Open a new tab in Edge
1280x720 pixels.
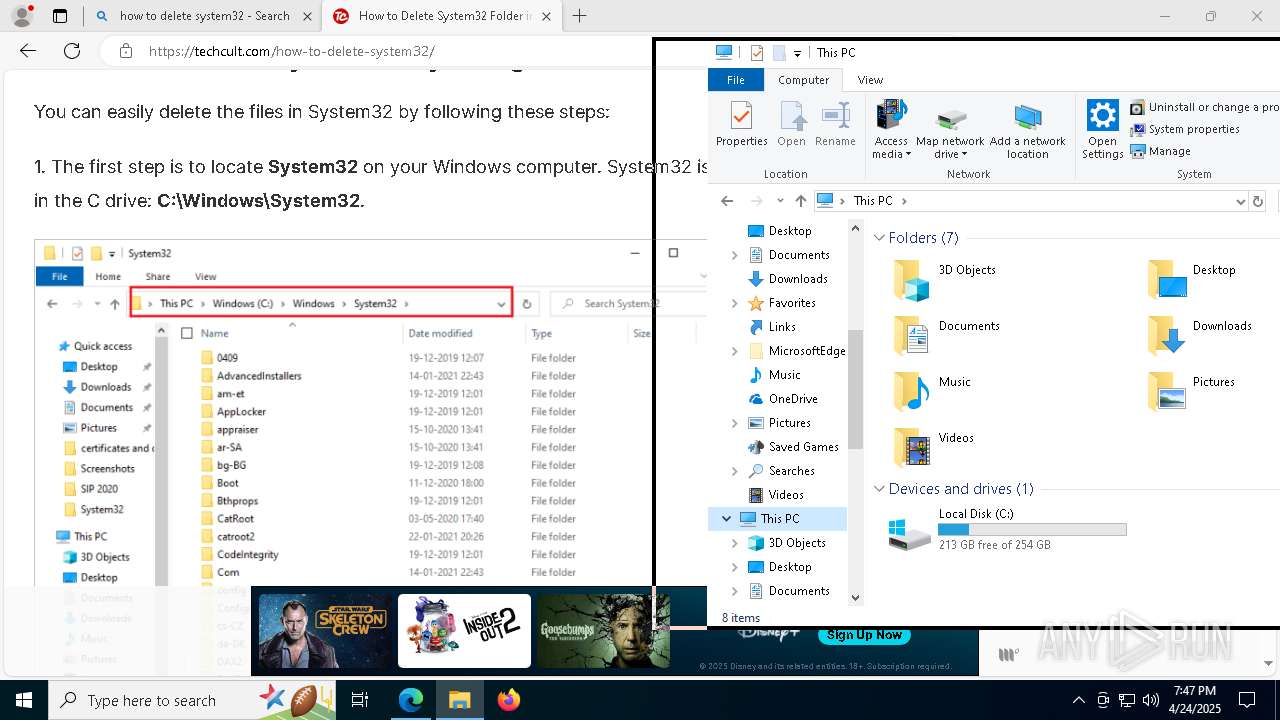pyautogui.click(x=579, y=15)
